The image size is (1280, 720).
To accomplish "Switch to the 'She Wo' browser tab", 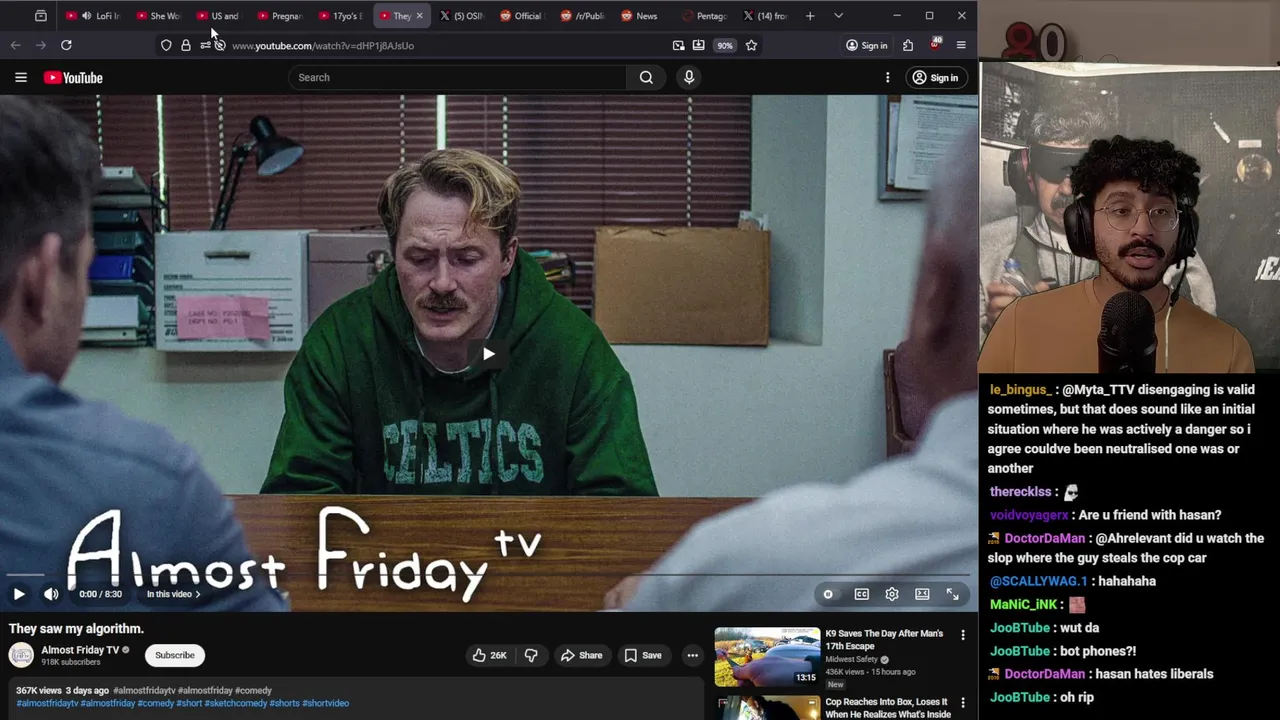I will pos(157,16).
